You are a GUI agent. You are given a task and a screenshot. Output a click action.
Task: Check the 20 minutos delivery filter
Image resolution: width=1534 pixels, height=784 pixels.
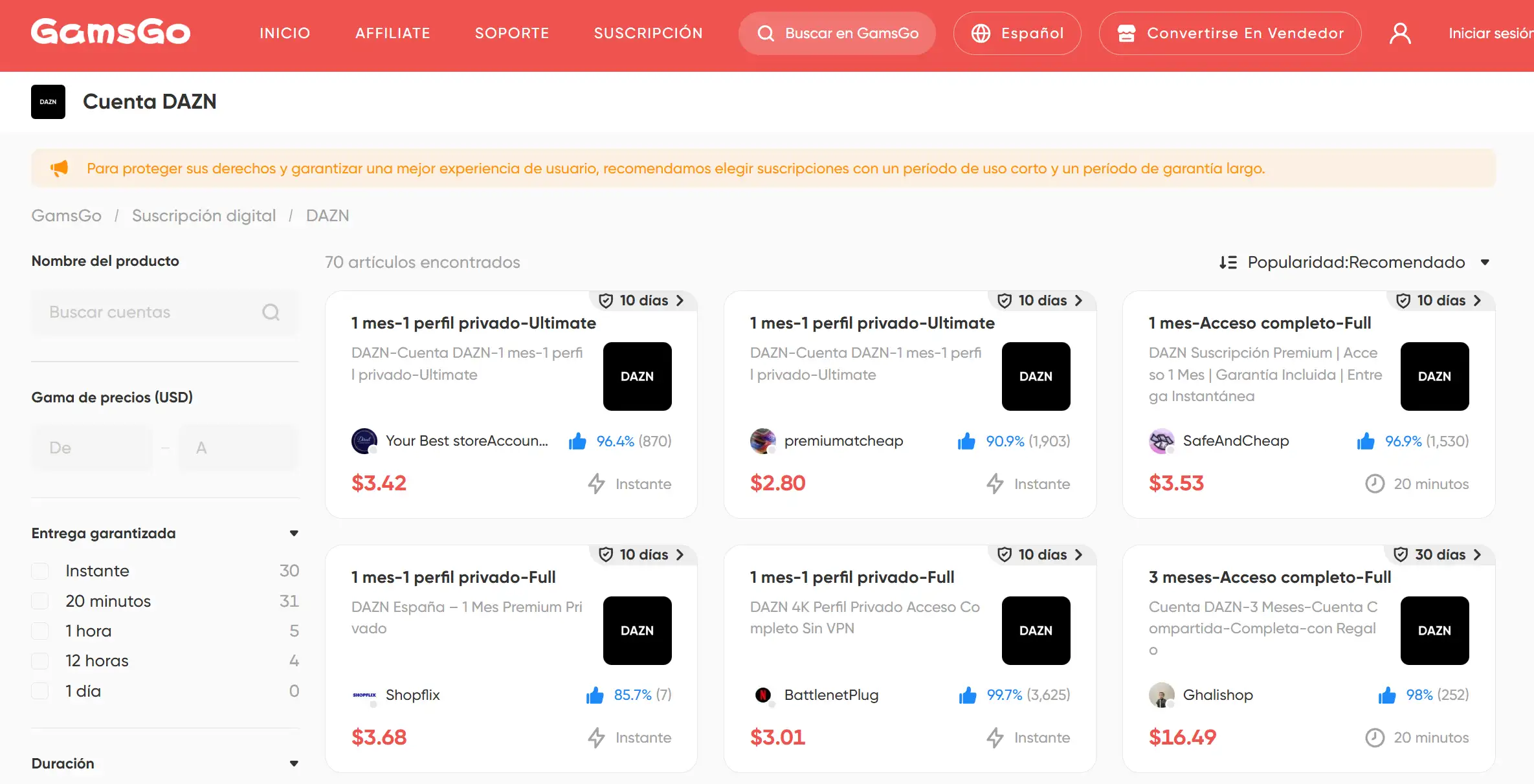click(x=40, y=601)
